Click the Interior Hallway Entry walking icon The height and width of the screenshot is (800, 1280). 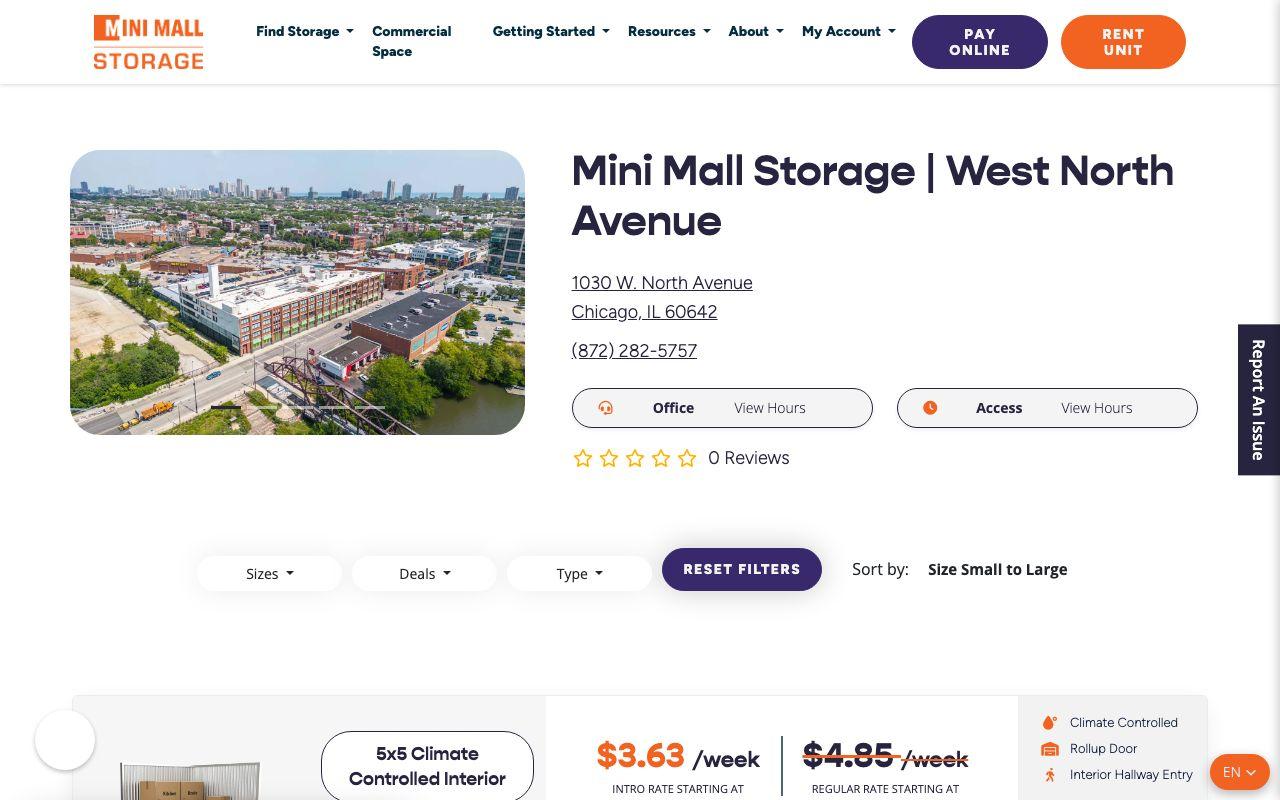[1049, 775]
